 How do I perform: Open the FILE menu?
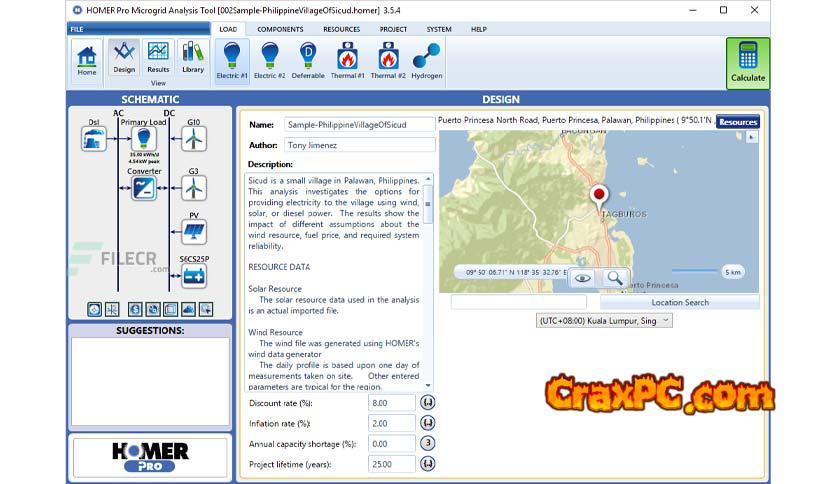pos(139,29)
